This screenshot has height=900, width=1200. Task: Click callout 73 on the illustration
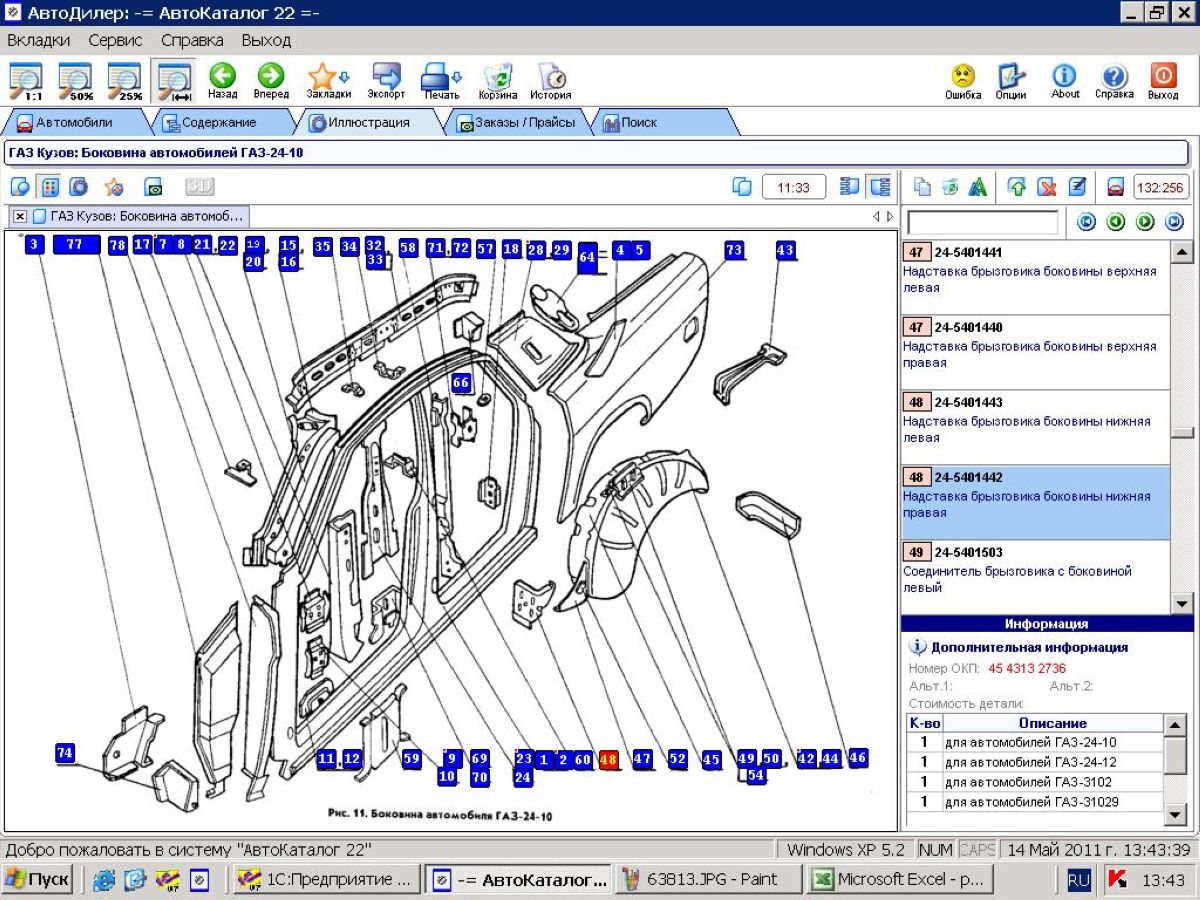click(x=734, y=250)
